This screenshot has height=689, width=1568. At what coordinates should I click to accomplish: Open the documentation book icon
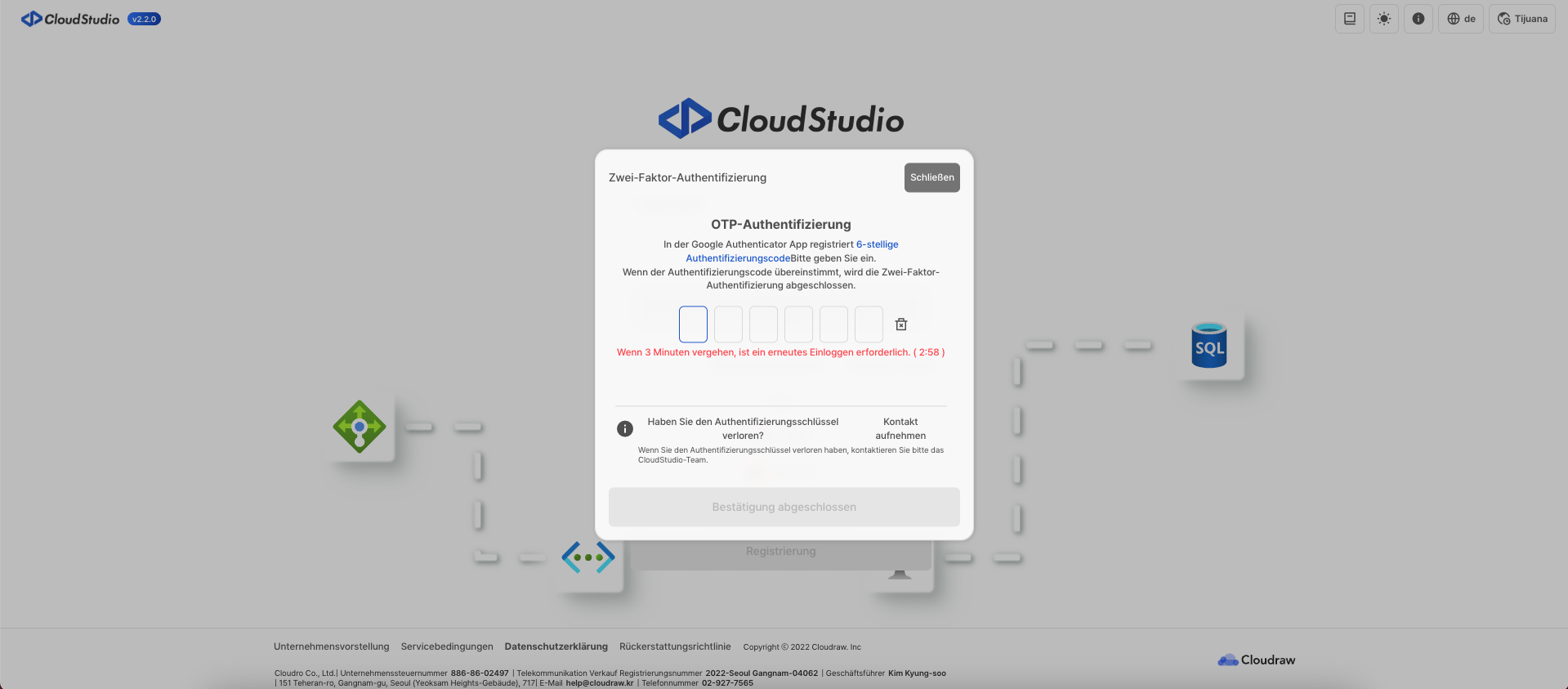tap(1349, 19)
